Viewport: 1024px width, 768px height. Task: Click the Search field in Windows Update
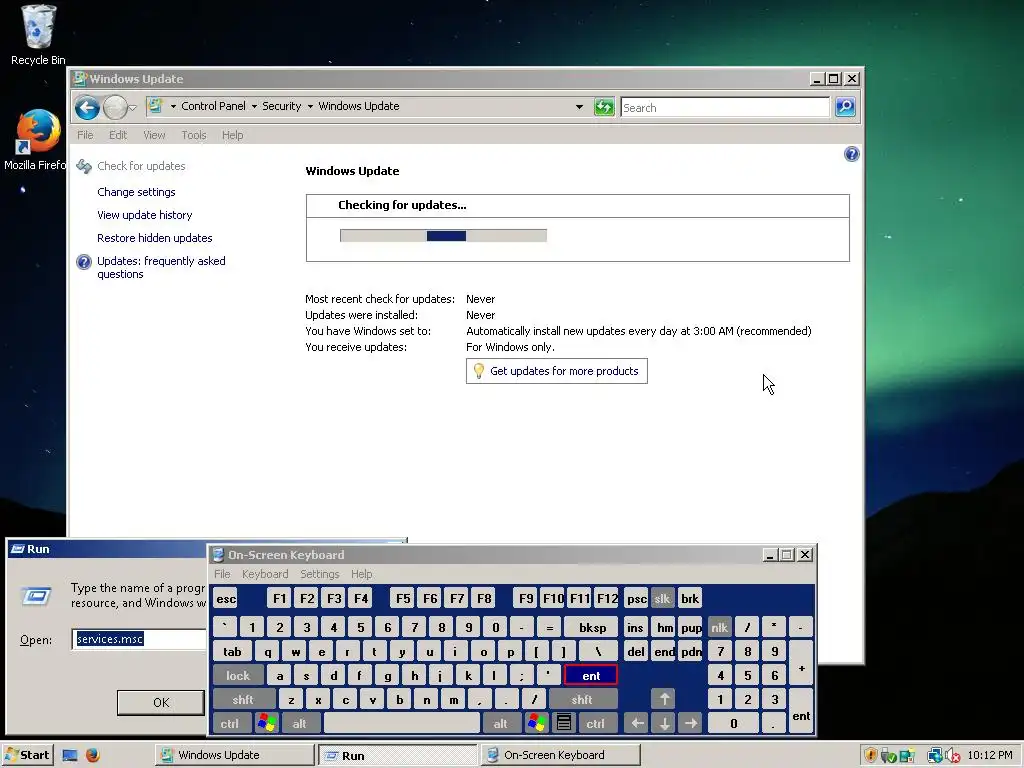point(725,108)
